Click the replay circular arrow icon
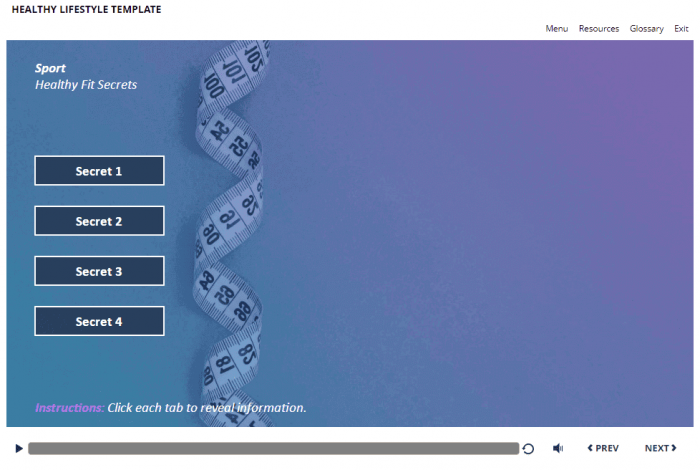 [x=528, y=449]
